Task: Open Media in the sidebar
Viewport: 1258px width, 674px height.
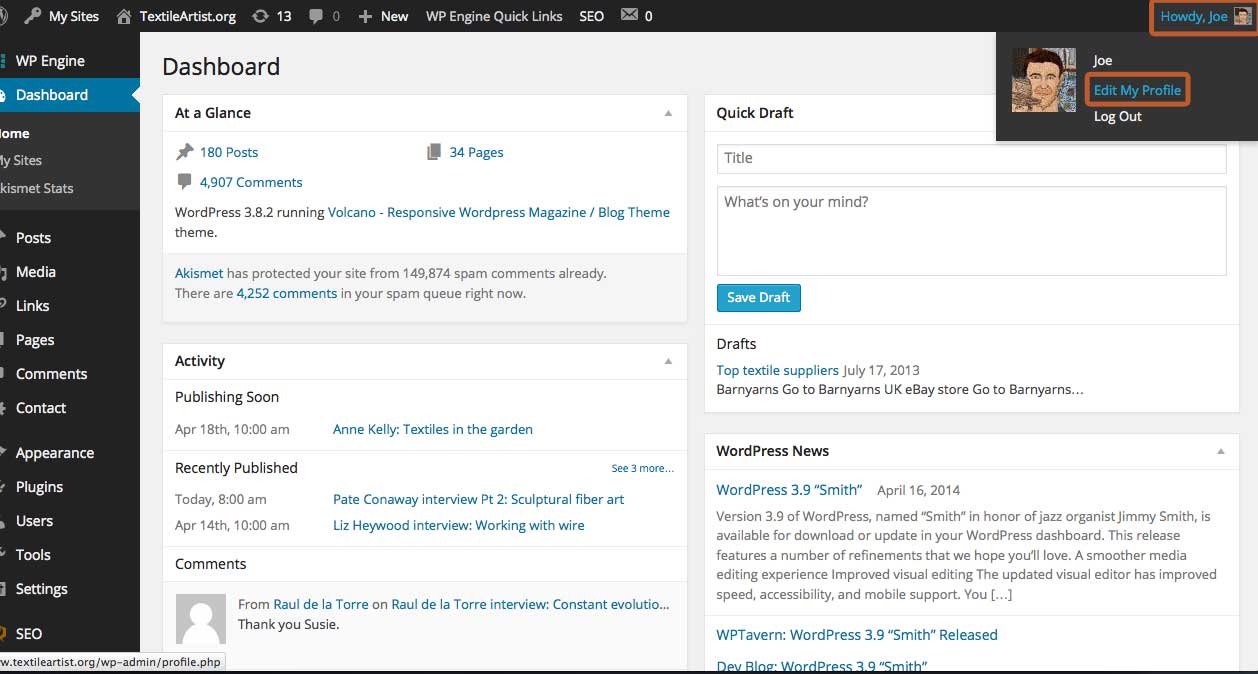Action: (x=36, y=272)
